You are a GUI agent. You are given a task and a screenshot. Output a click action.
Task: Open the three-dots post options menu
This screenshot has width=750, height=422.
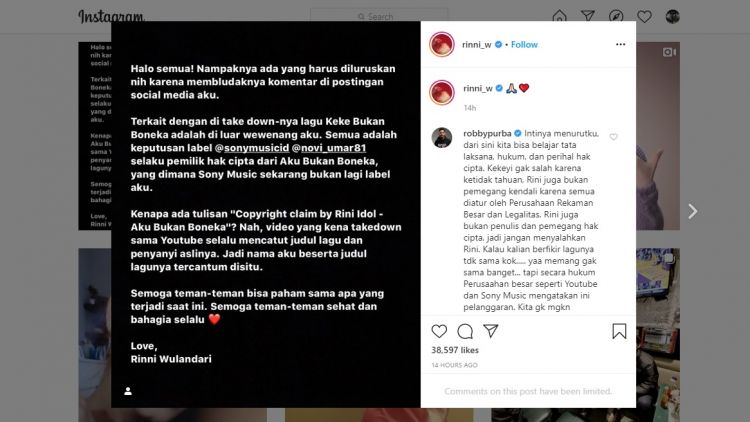click(620, 44)
